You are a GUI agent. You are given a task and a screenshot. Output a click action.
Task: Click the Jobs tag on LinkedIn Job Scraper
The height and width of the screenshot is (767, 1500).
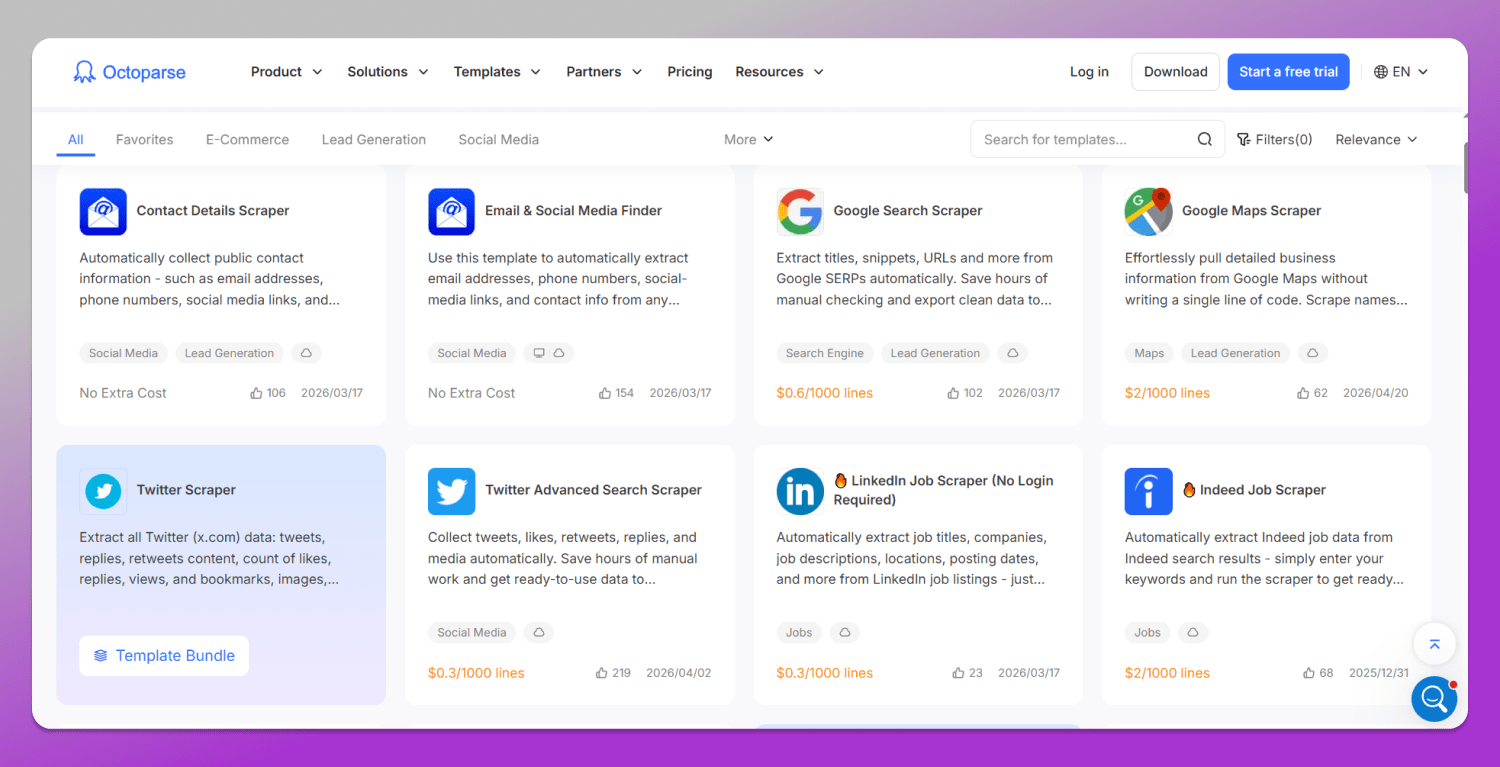tap(799, 633)
